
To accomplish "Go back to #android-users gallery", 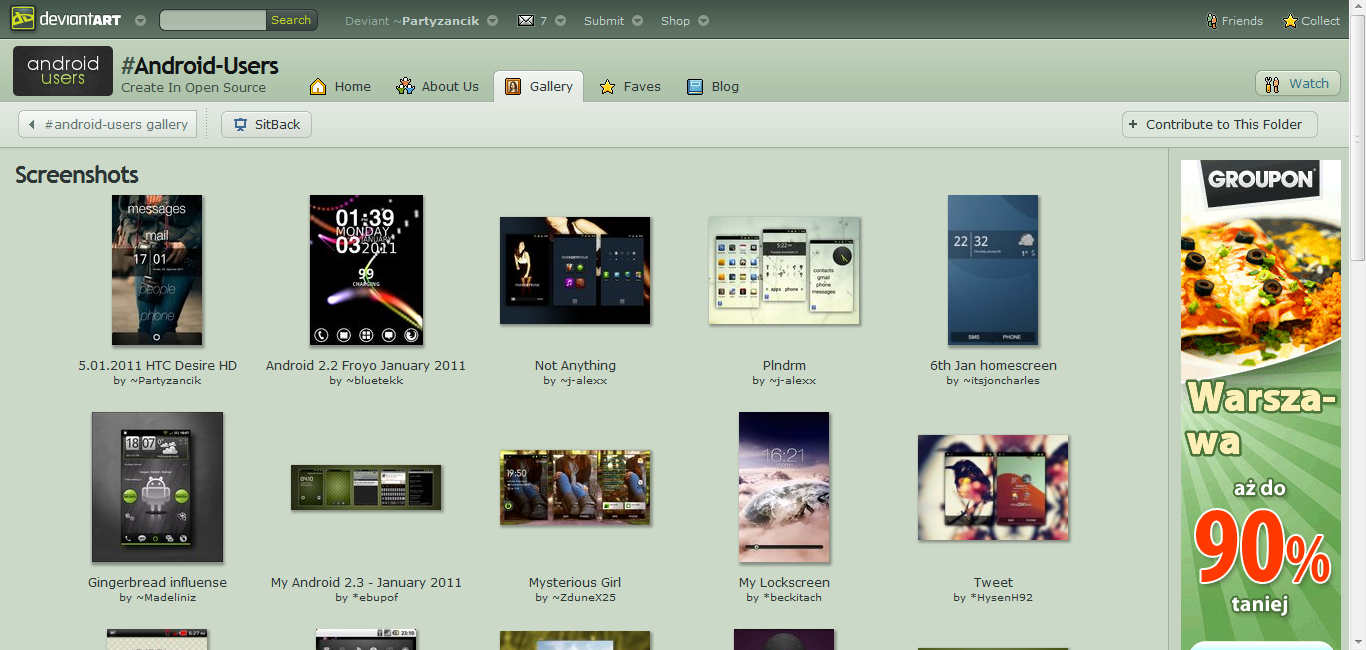I will click(108, 124).
